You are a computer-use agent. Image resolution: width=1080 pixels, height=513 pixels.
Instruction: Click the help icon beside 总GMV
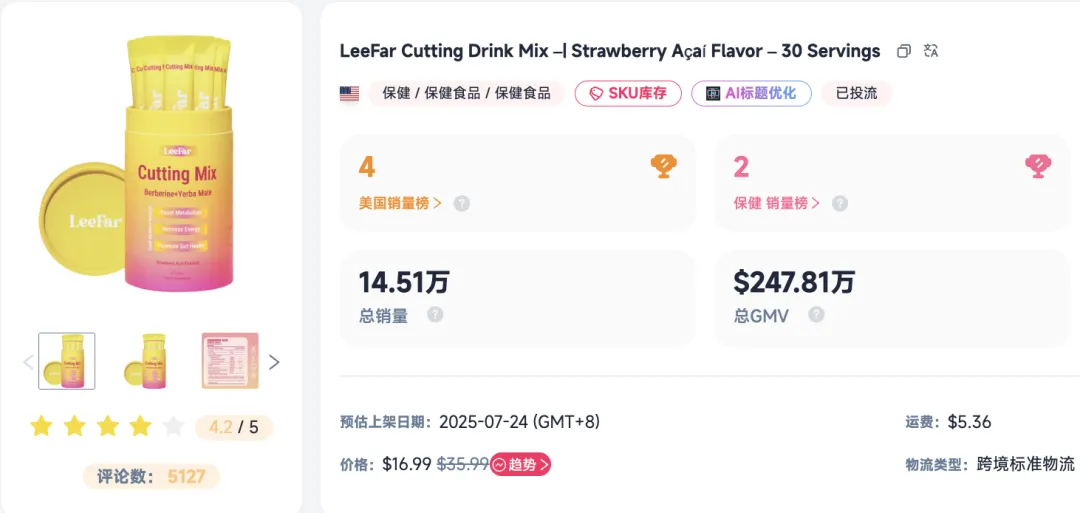(816, 315)
